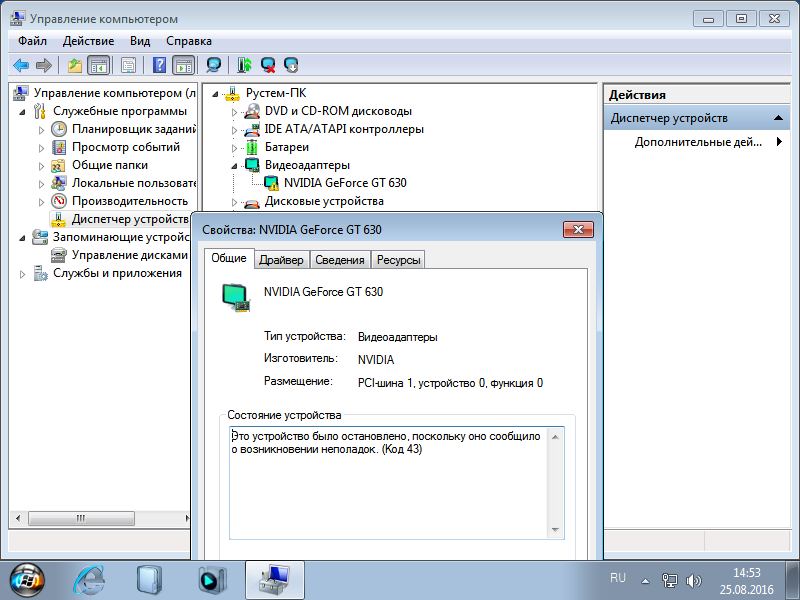Open the Справка menu

(x=189, y=41)
